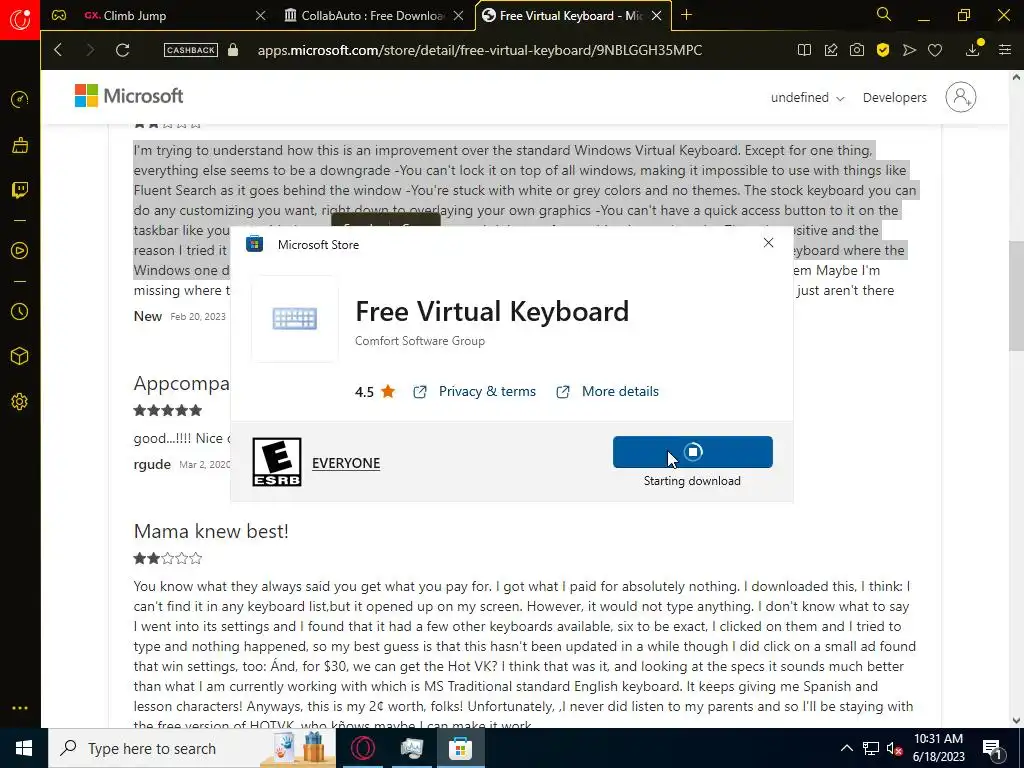View site security padlock info

coord(232,50)
